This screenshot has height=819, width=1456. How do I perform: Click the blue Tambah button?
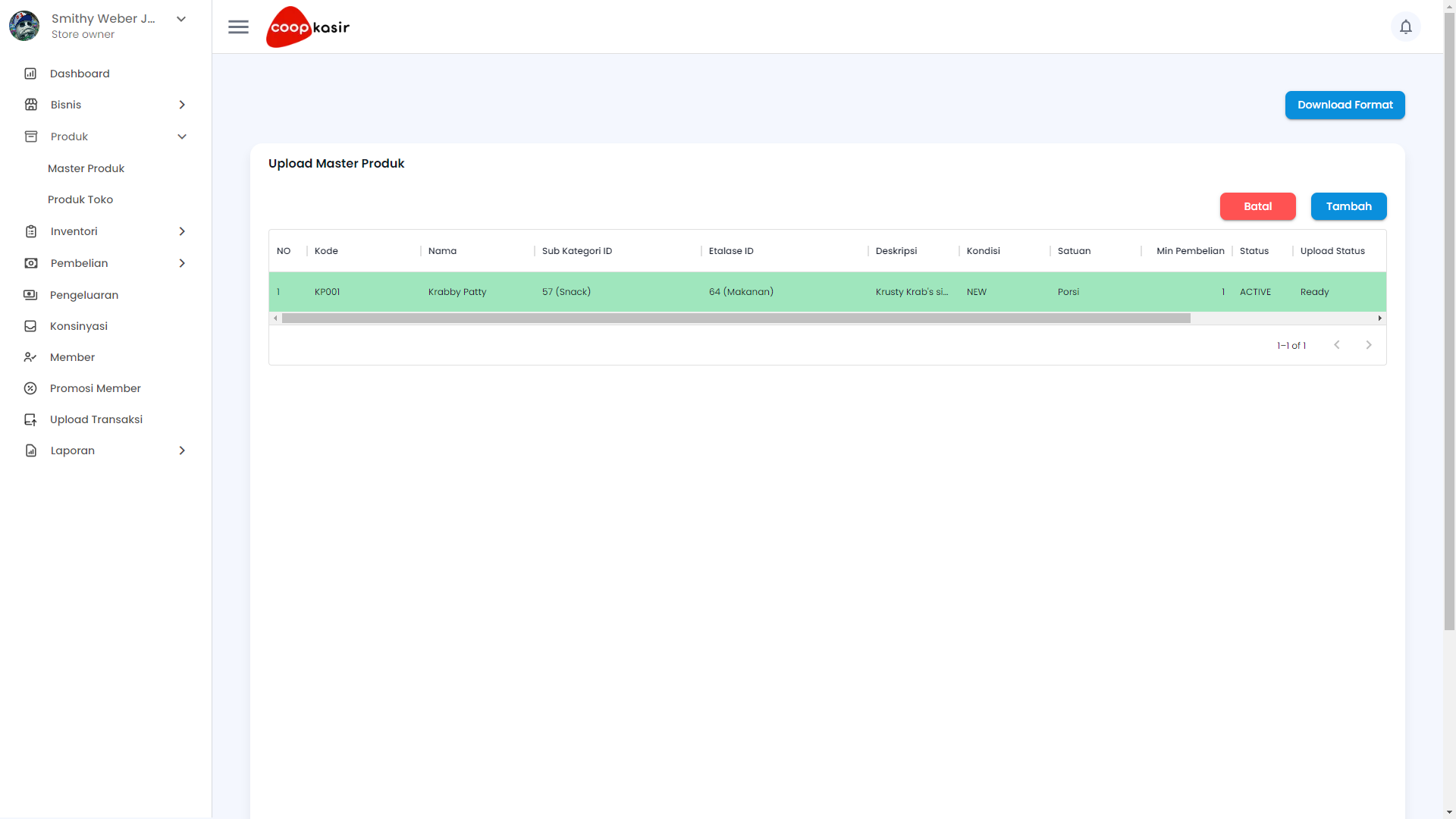coord(1348,206)
